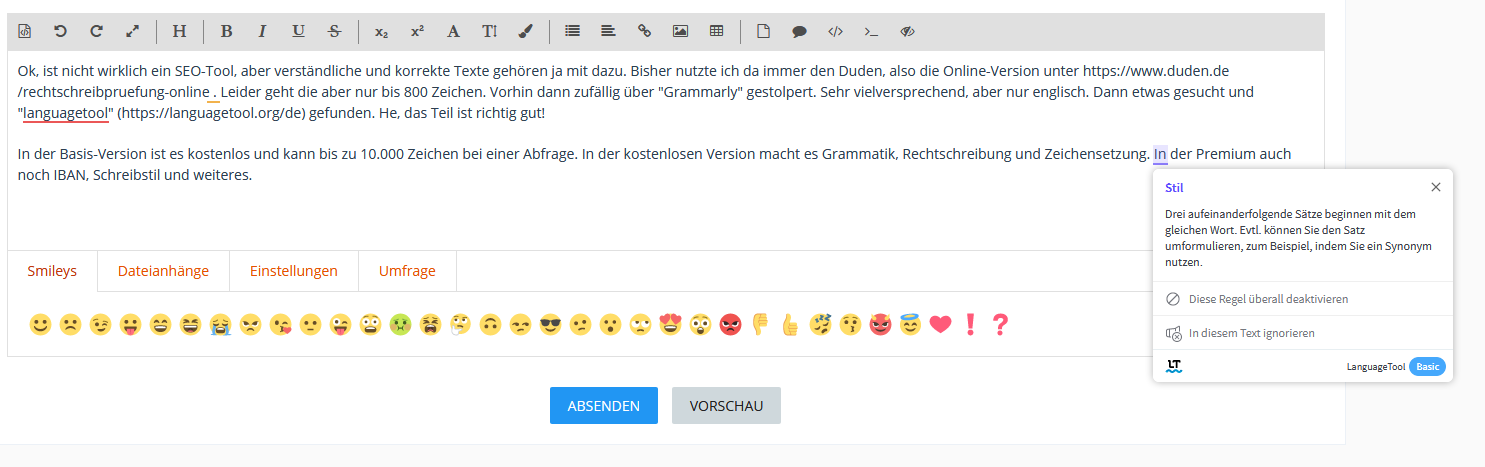Toggle the crossed-out eye spoiler icon
Screen dimensions: 1485x467
tap(908, 31)
